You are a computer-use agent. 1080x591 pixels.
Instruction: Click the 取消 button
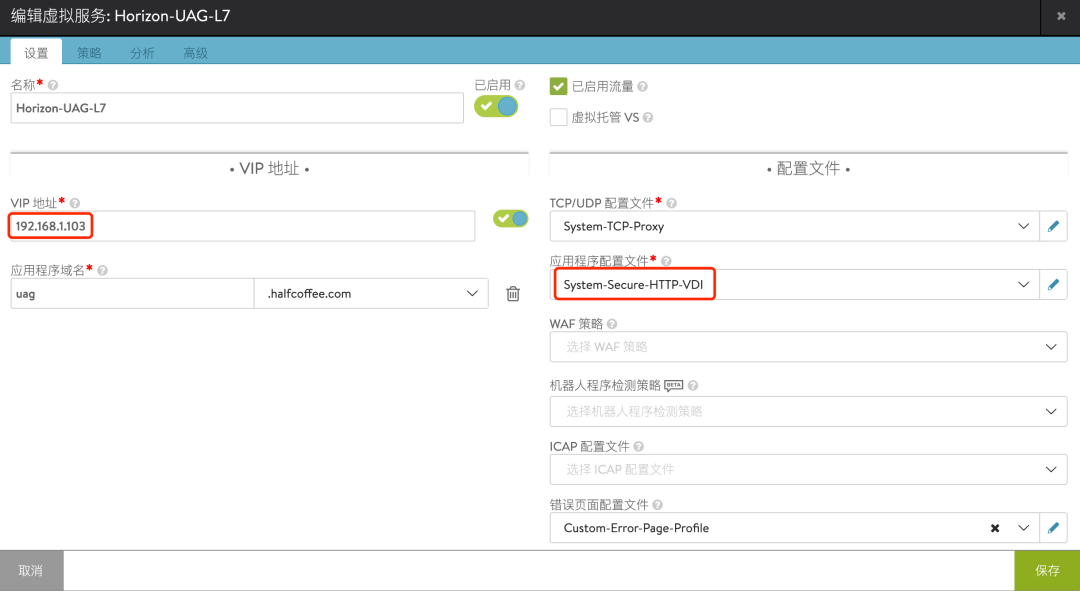click(x=31, y=570)
